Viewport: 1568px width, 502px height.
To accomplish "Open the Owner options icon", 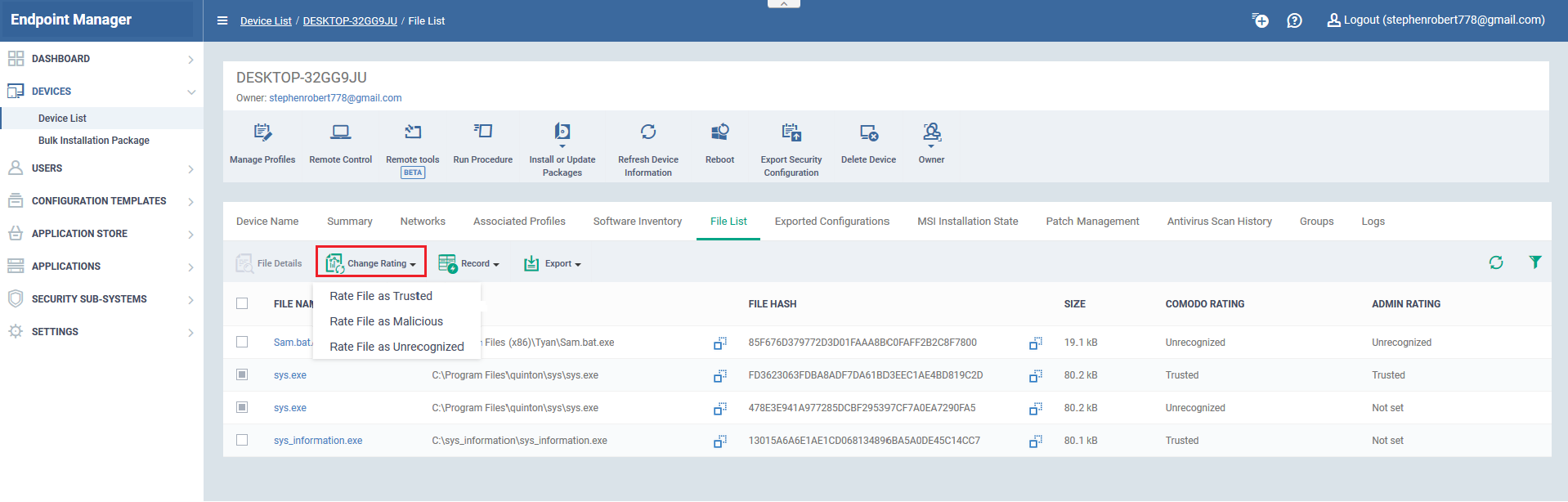I will click(932, 132).
